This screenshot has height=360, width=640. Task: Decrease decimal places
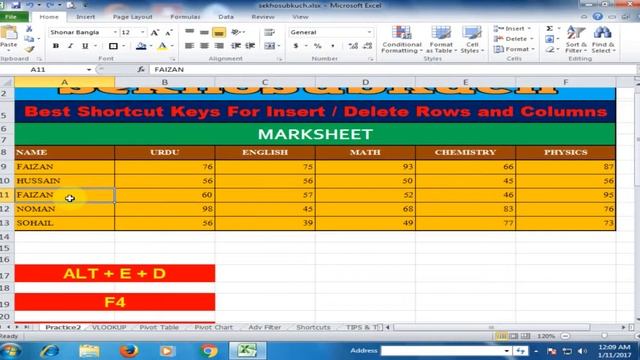point(368,46)
